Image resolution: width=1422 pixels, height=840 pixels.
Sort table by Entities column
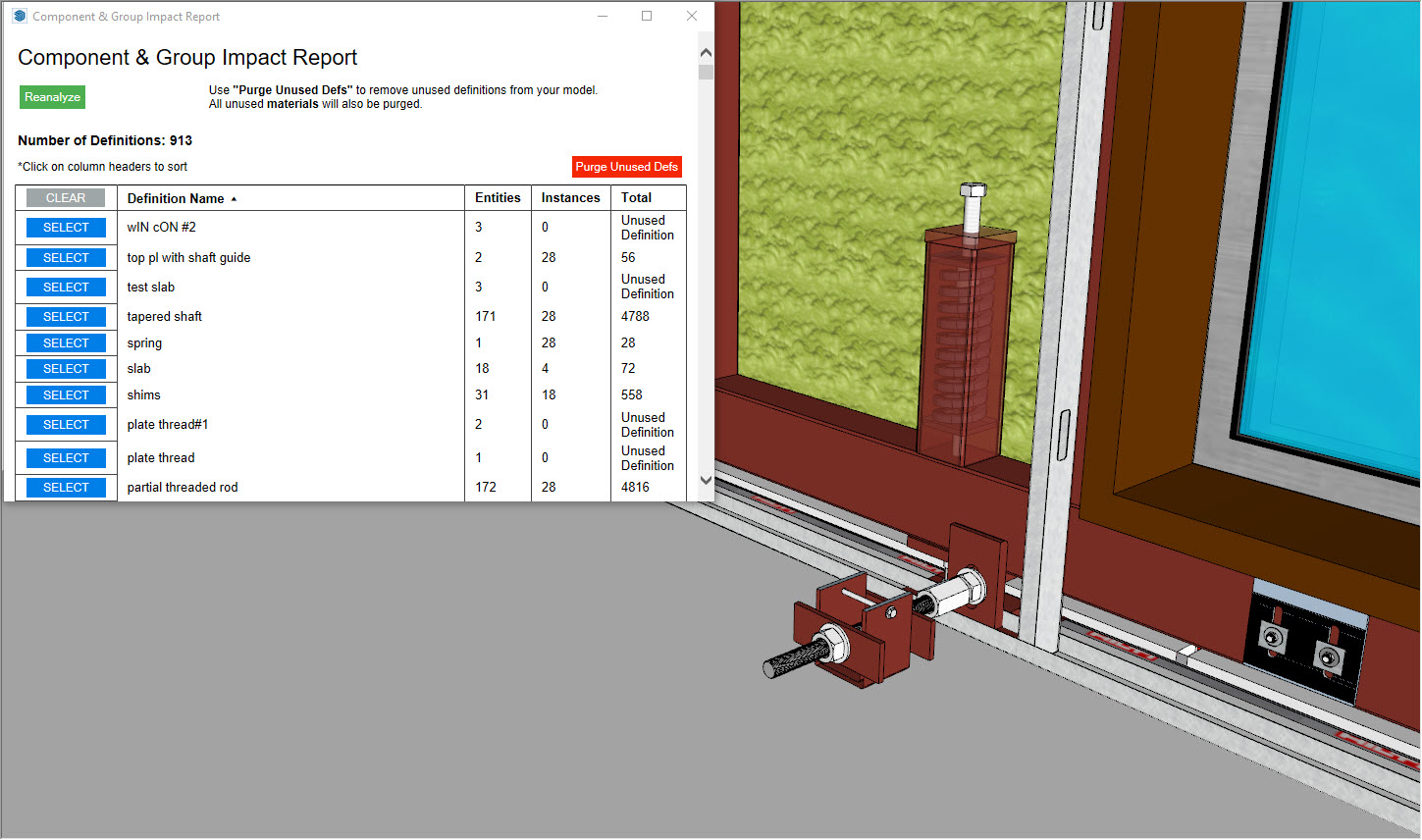click(x=498, y=198)
